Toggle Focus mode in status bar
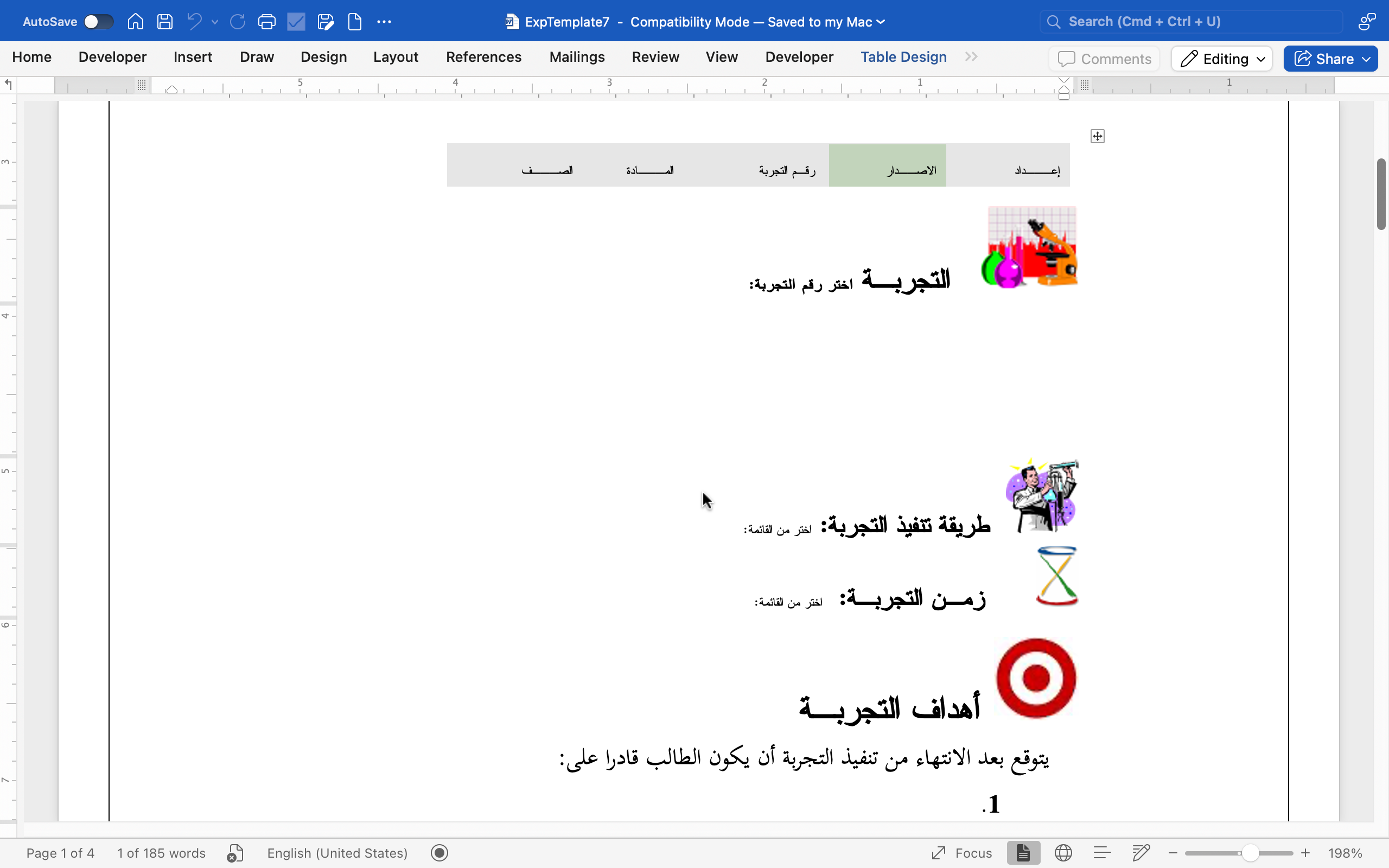This screenshot has height=868, width=1389. coord(962,853)
